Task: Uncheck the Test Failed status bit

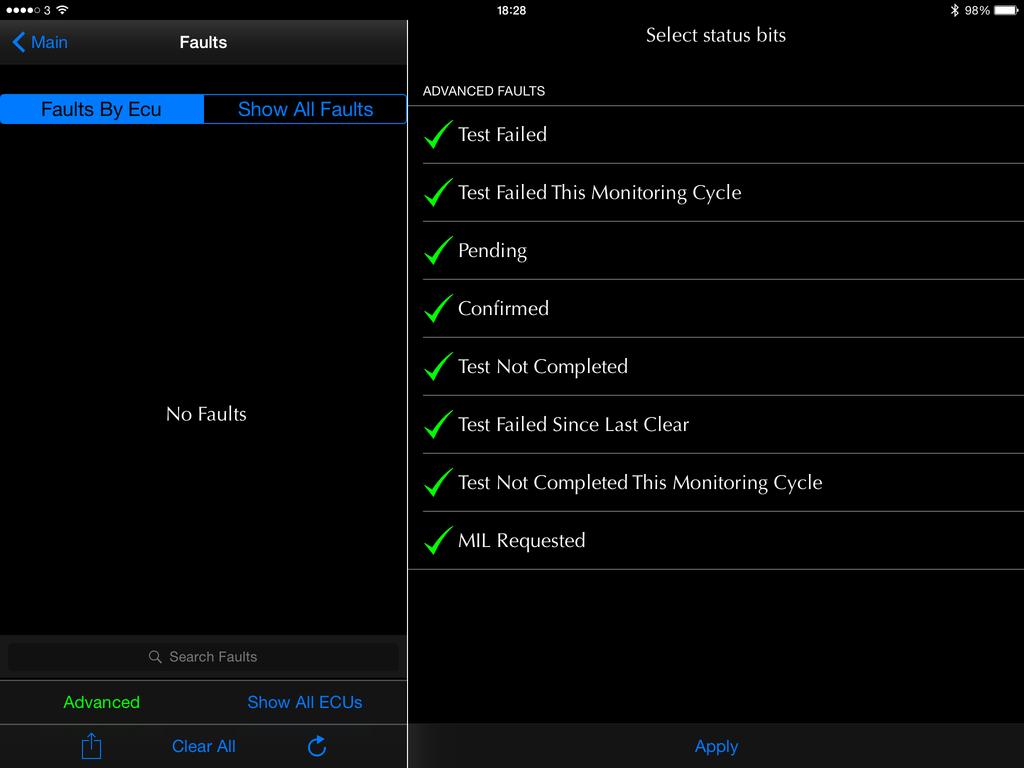Action: 438,135
